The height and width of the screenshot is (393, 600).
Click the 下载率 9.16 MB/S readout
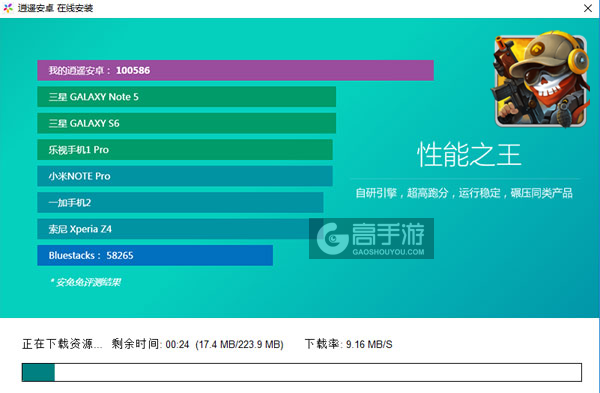point(349,344)
